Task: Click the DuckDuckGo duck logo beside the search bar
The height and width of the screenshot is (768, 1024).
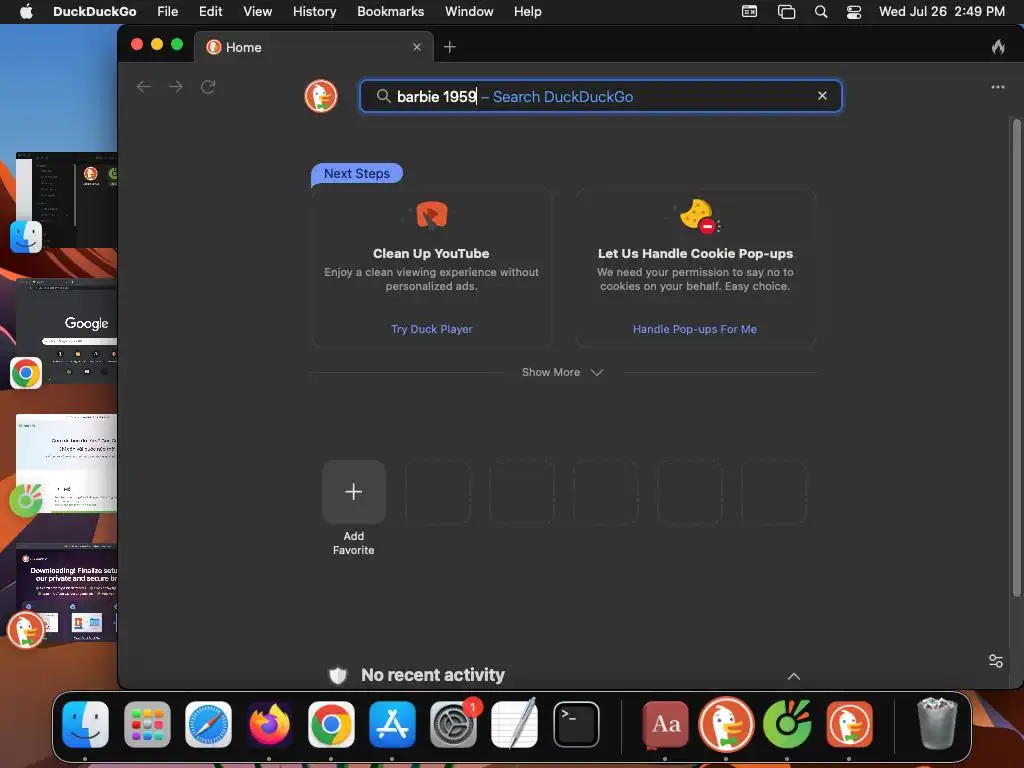Action: click(321, 96)
